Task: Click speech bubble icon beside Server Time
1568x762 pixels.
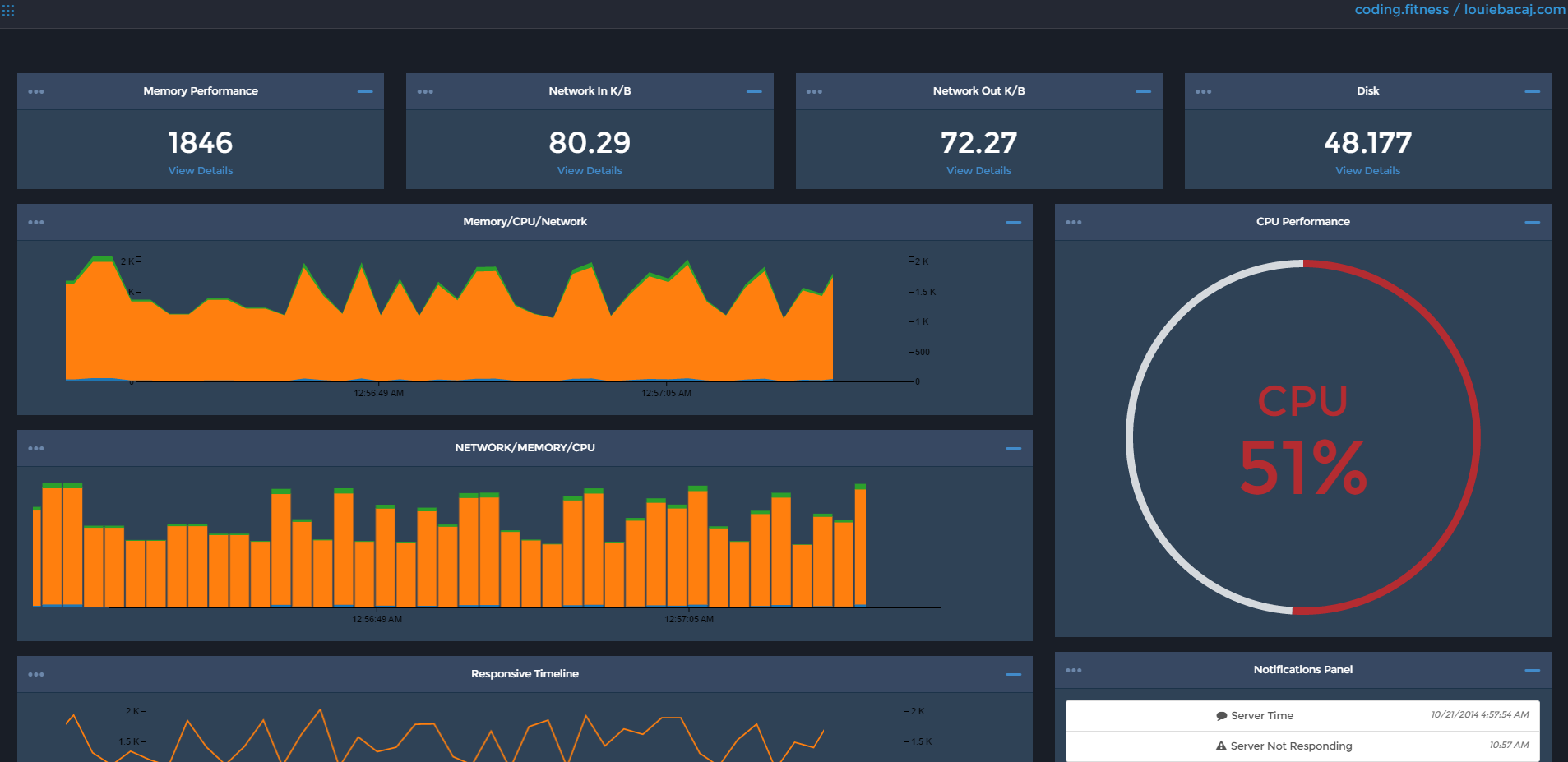Action: tap(1221, 715)
